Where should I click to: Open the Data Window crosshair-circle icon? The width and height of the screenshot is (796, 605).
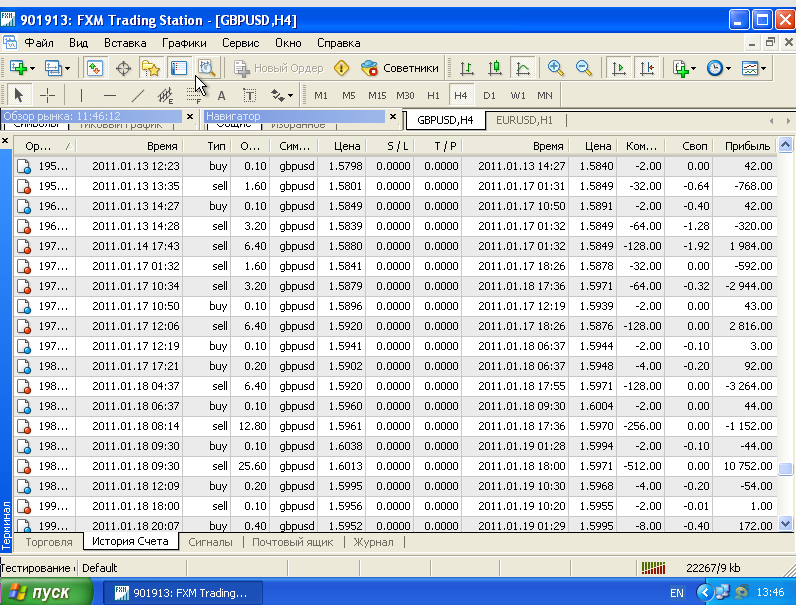(x=123, y=68)
